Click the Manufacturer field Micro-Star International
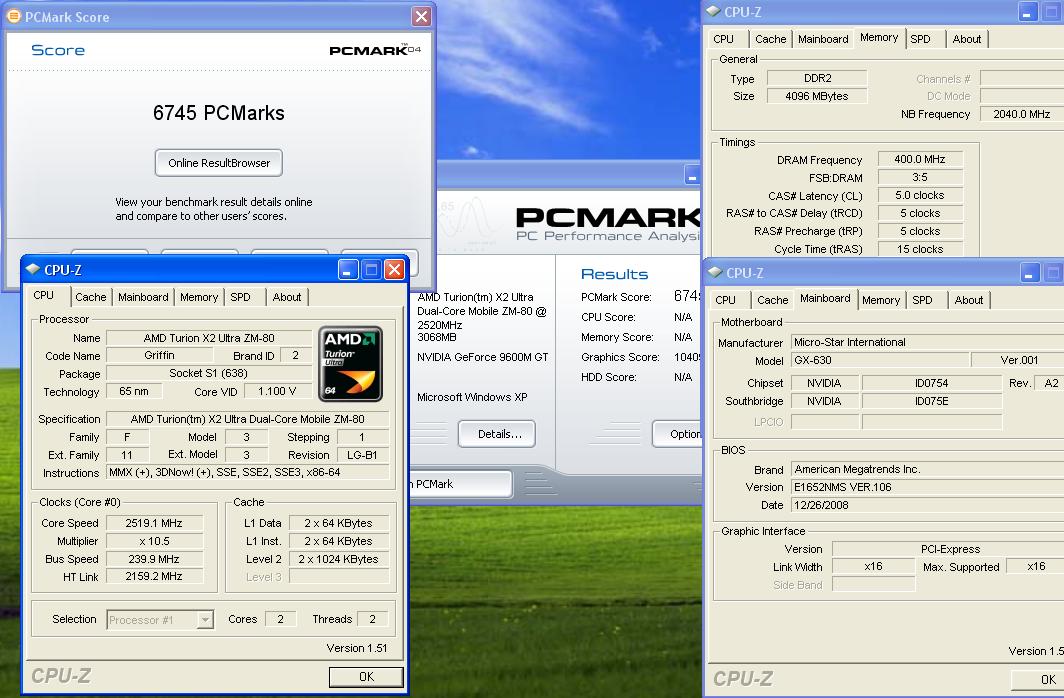Image resolution: width=1064 pixels, height=698 pixels. click(927, 343)
